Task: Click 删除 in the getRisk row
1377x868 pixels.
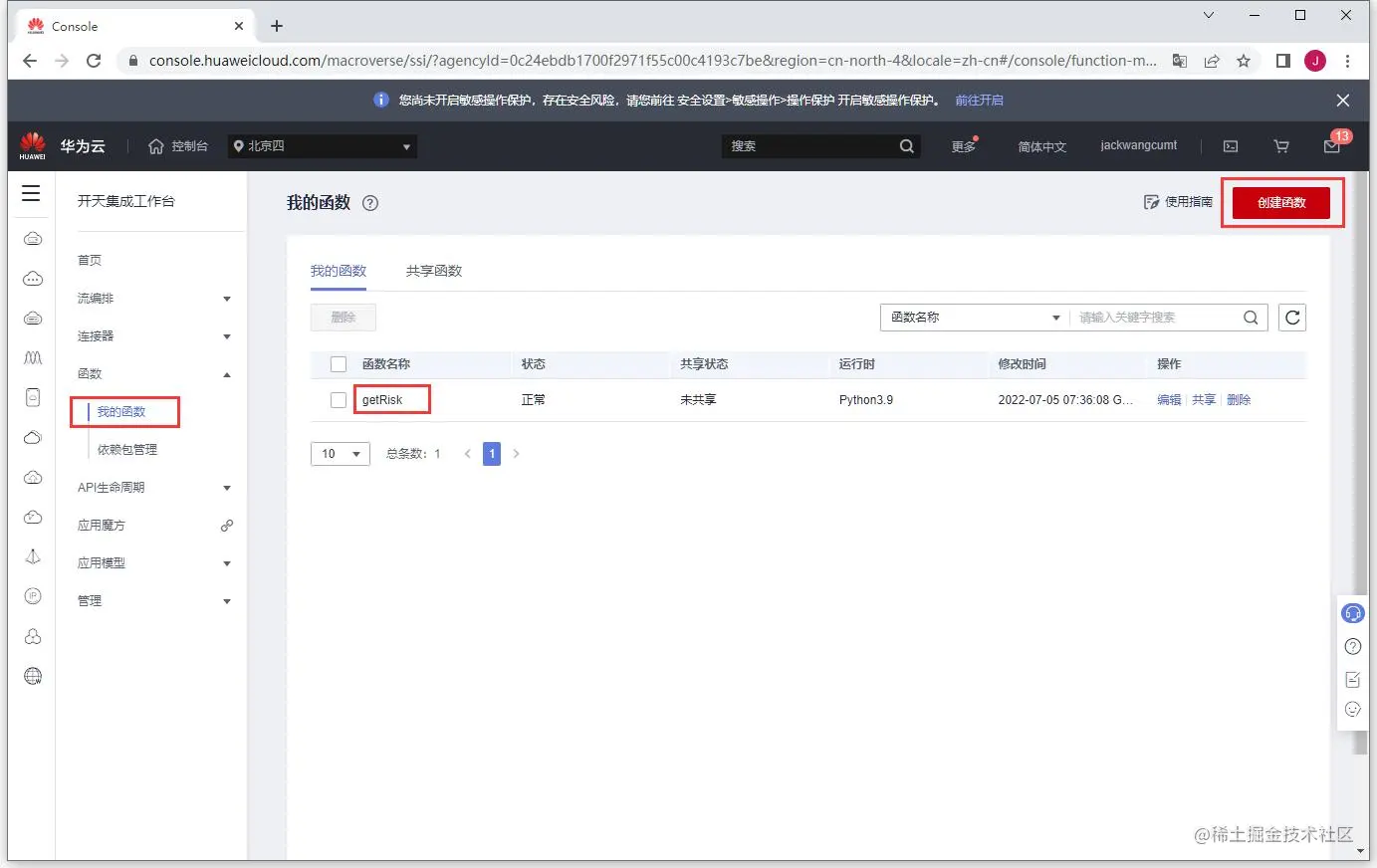Action: tap(1239, 400)
